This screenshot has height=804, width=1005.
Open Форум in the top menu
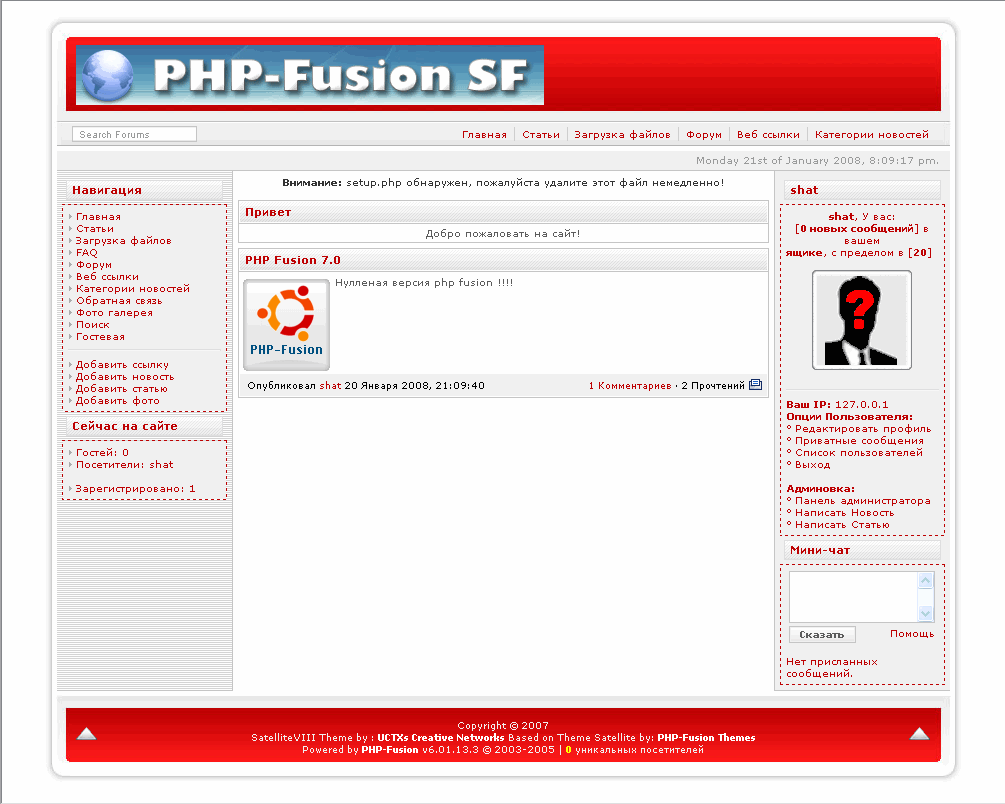[704, 135]
